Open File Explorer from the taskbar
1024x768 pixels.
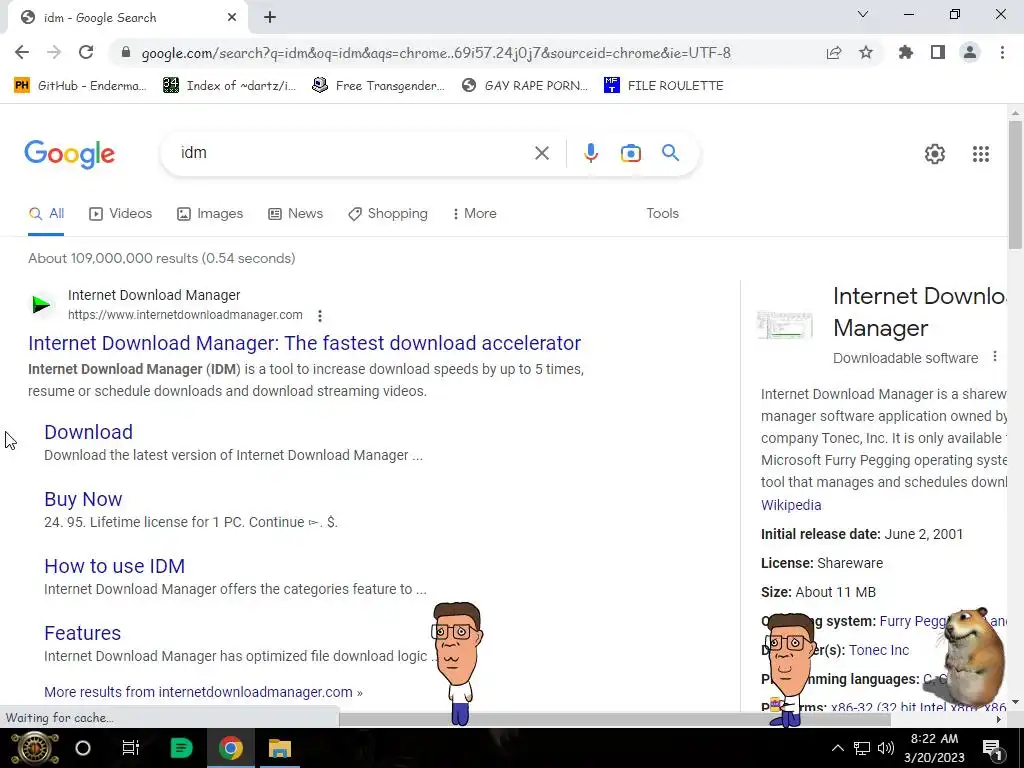point(280,748)
